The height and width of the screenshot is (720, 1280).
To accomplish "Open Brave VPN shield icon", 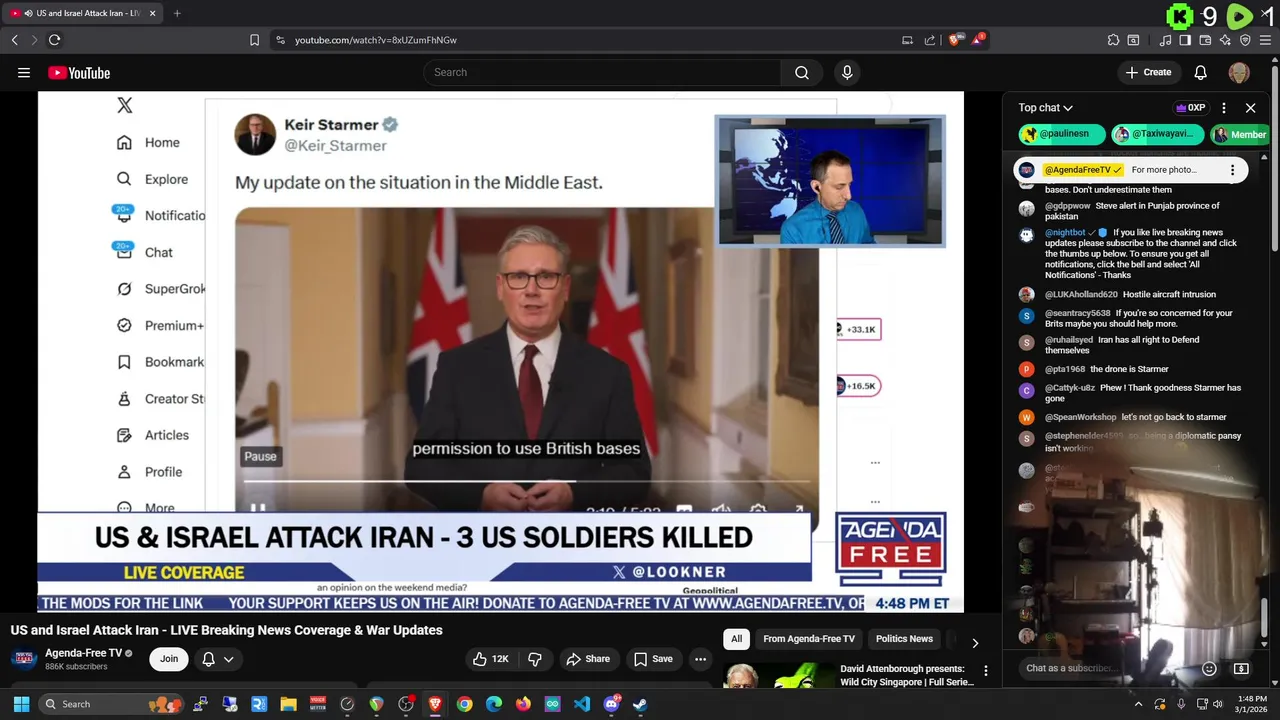I will 1245,40.
